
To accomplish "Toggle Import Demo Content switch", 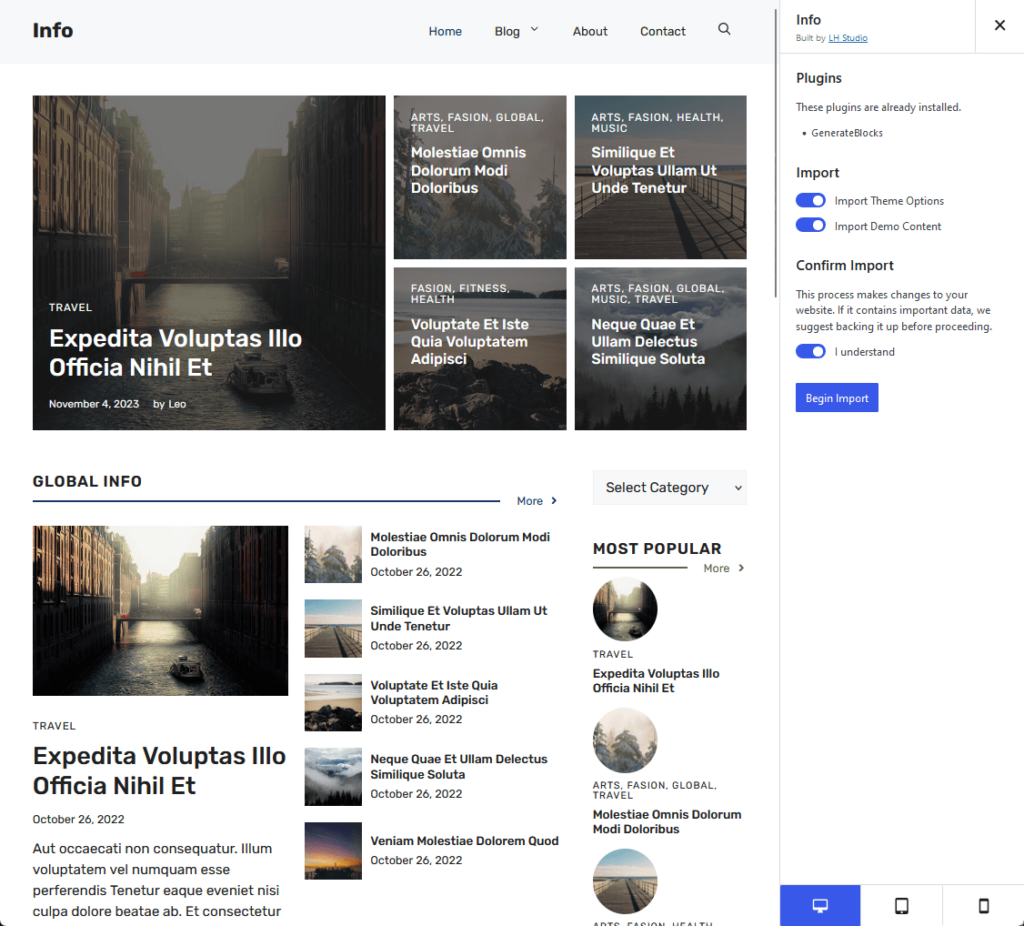I will [x=810, y=225].
